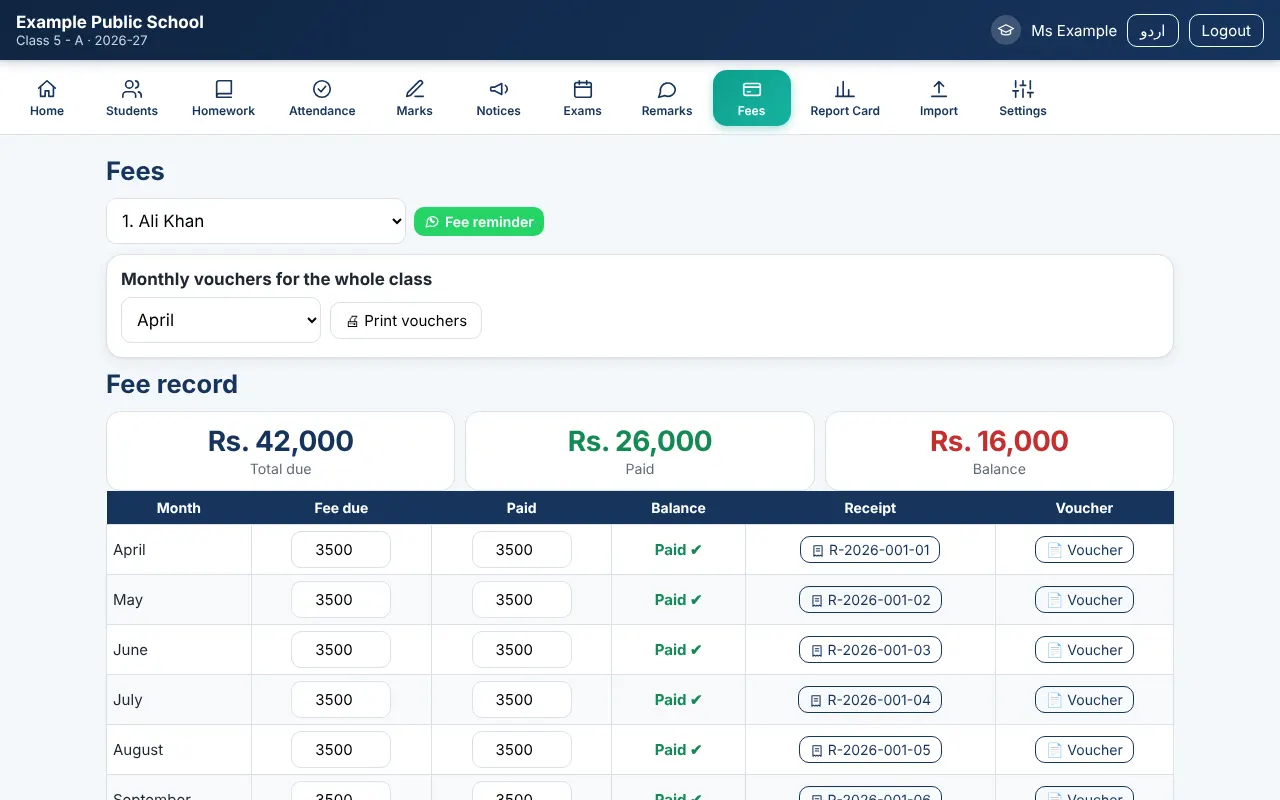Send WhatsApp Fee reminder

pyautogui.click(x=479, y=222)
